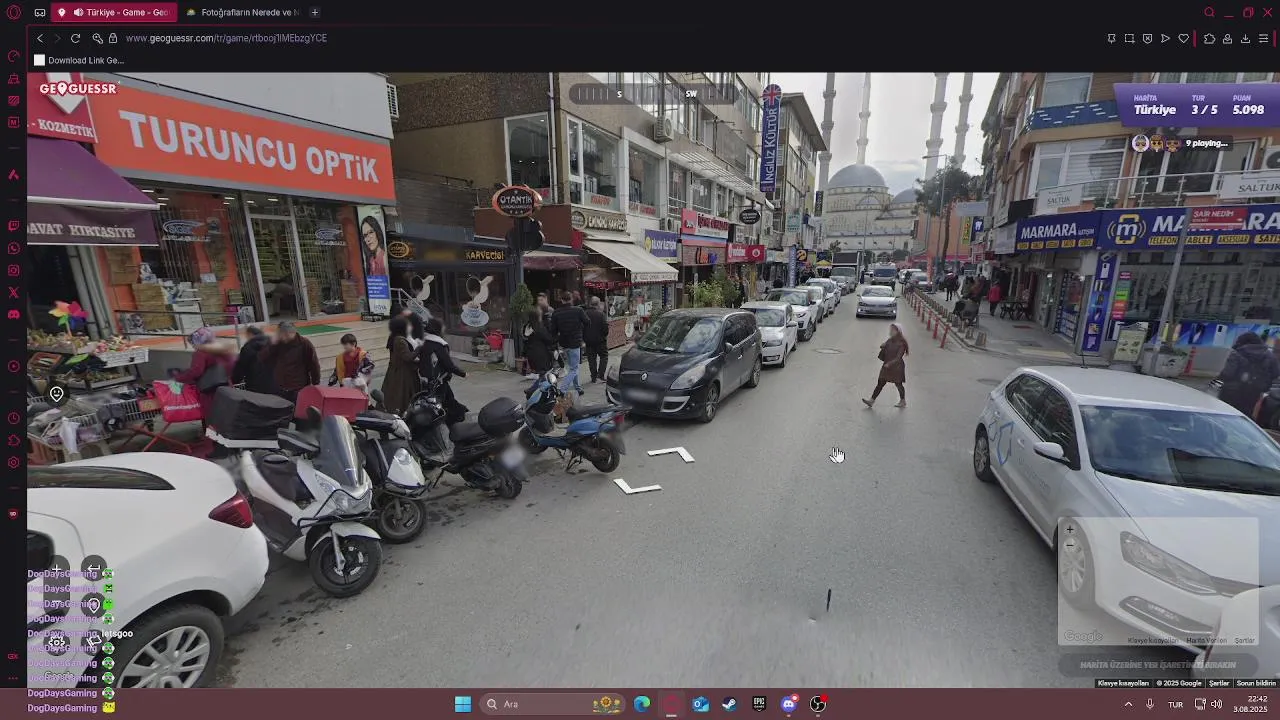This screenshot has width=1280, height=720.
Task: Open GX Control speedometer icon in sidebar
Action: point(13,56)
